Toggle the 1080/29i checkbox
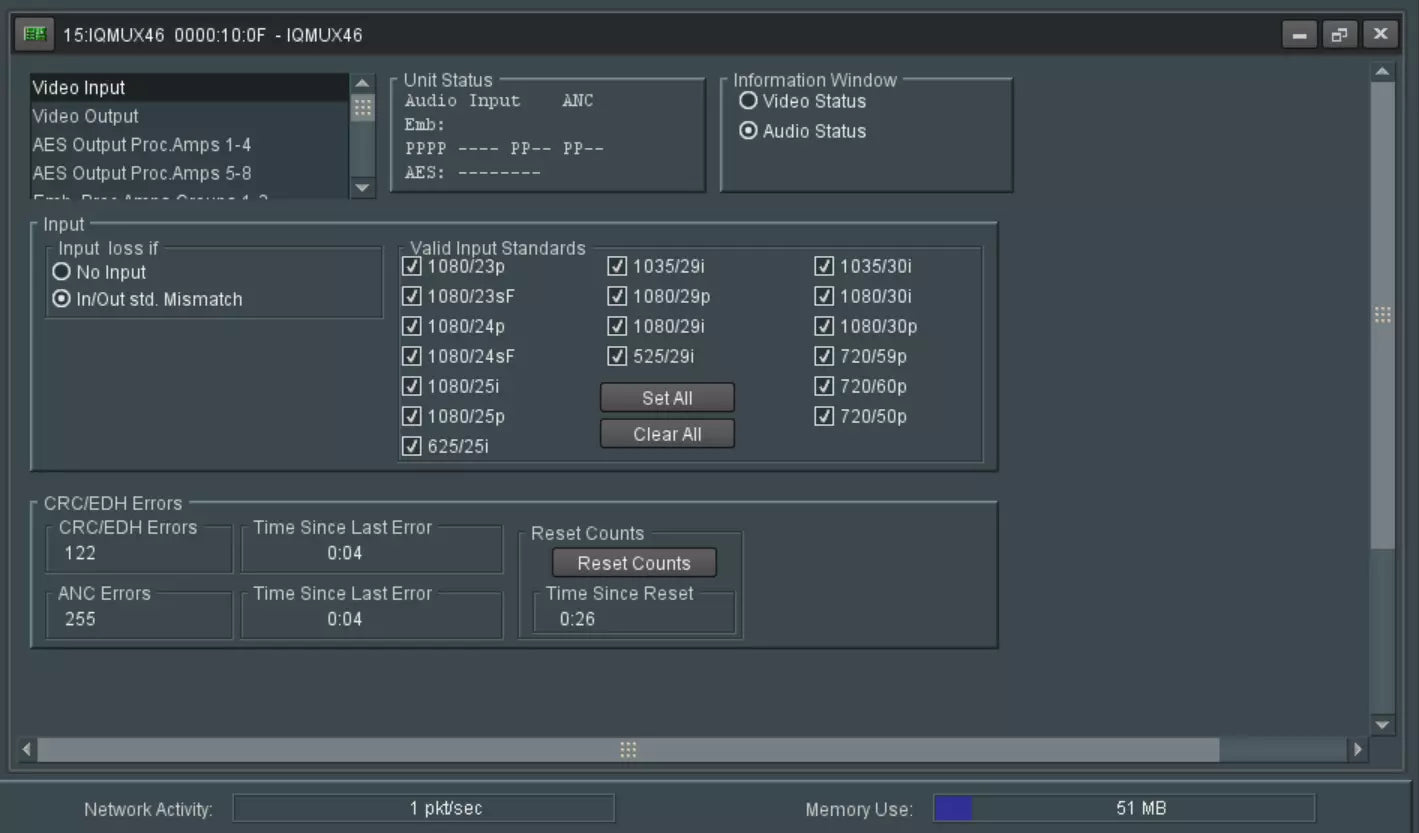 pyautogui.click(x=618, y=327)
